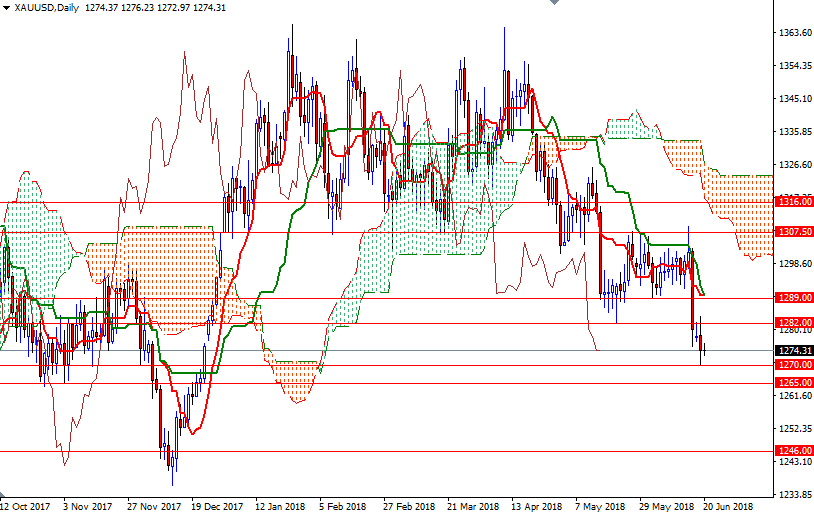Select the 1316.00 red price label
Image resolution: width=814 pixels, height=514 pixels.
[792, 202]
